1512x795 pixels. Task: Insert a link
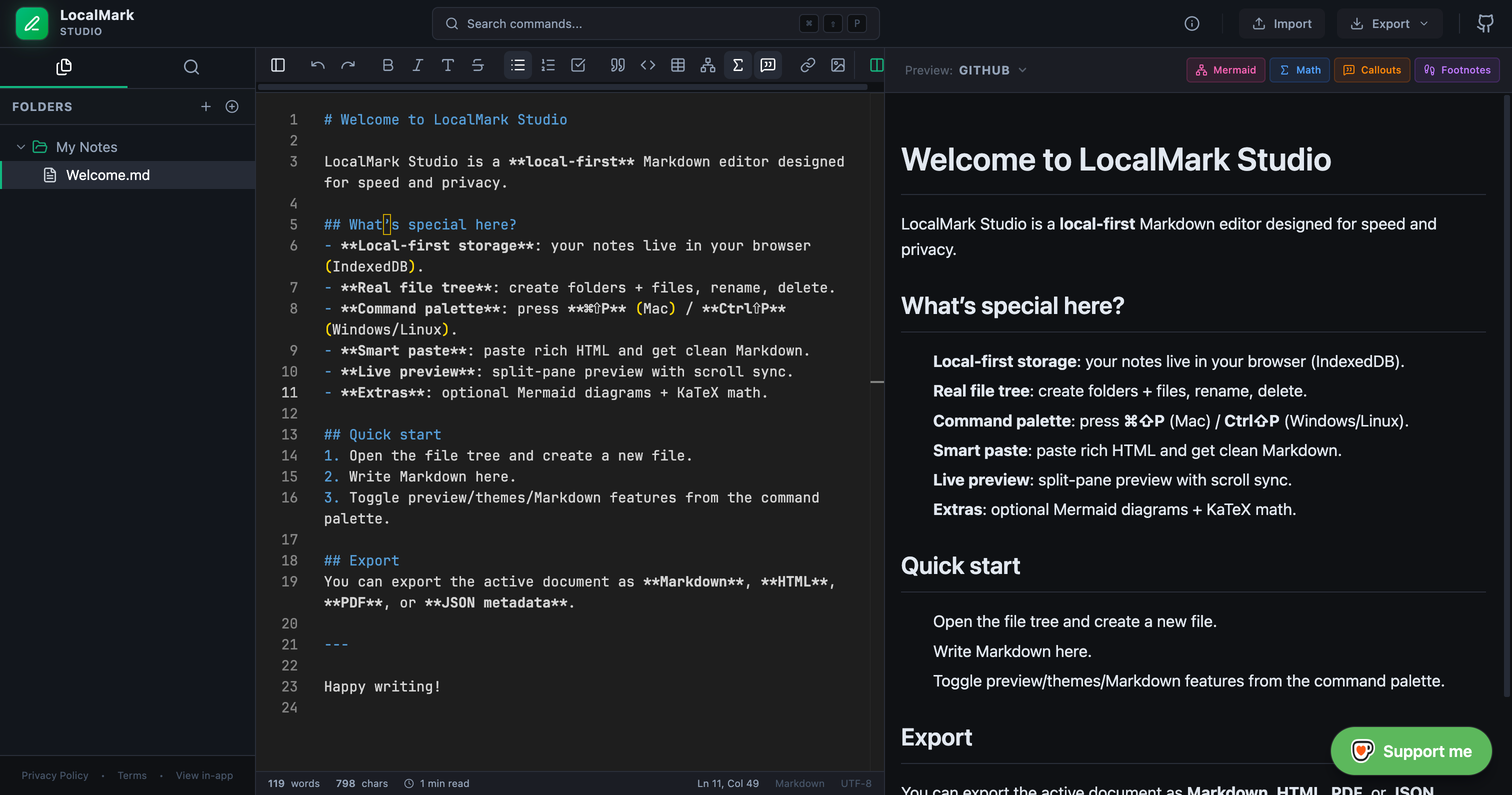[807, 65]
